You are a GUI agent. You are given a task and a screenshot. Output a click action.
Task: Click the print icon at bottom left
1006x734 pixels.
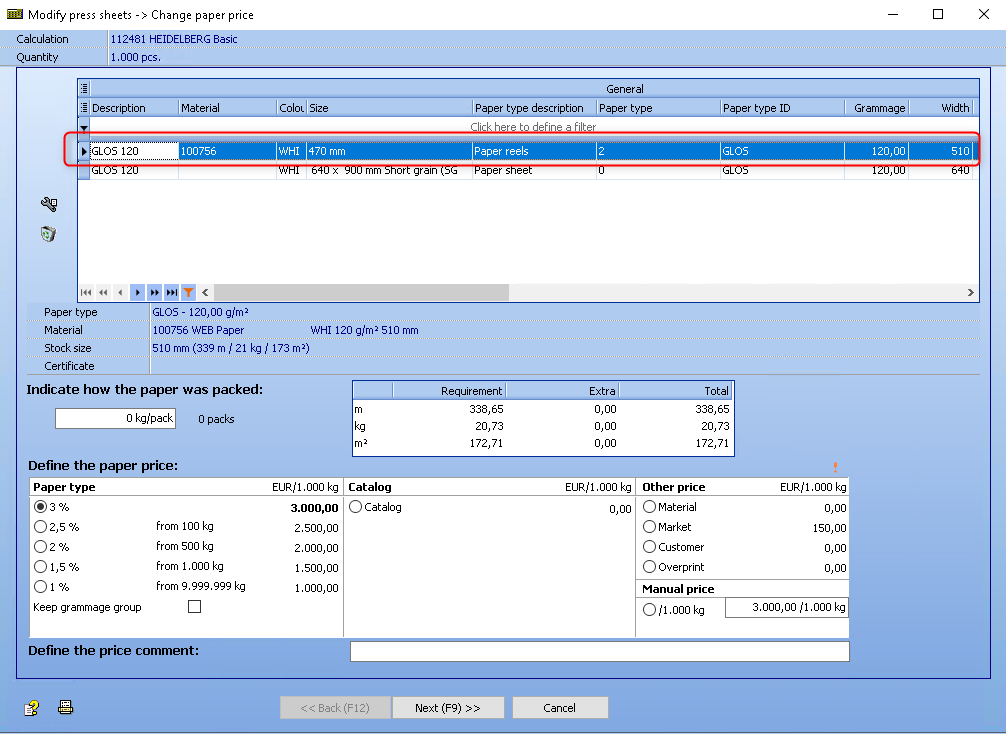pyautogui.click(x=65, y=707)
